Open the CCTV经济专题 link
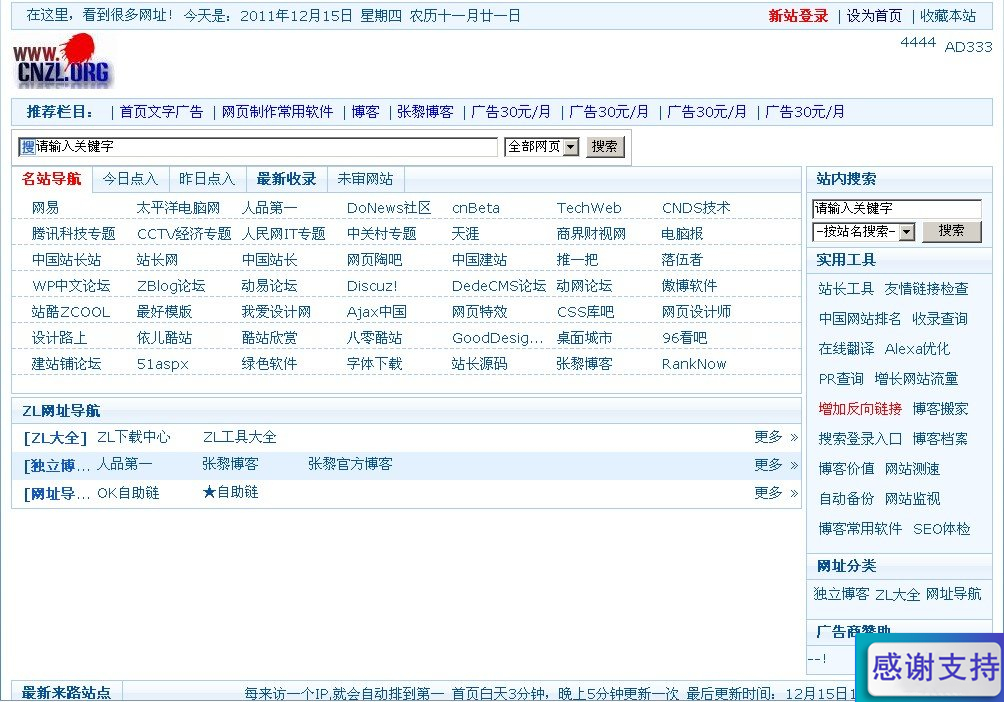 pos(184,234)
